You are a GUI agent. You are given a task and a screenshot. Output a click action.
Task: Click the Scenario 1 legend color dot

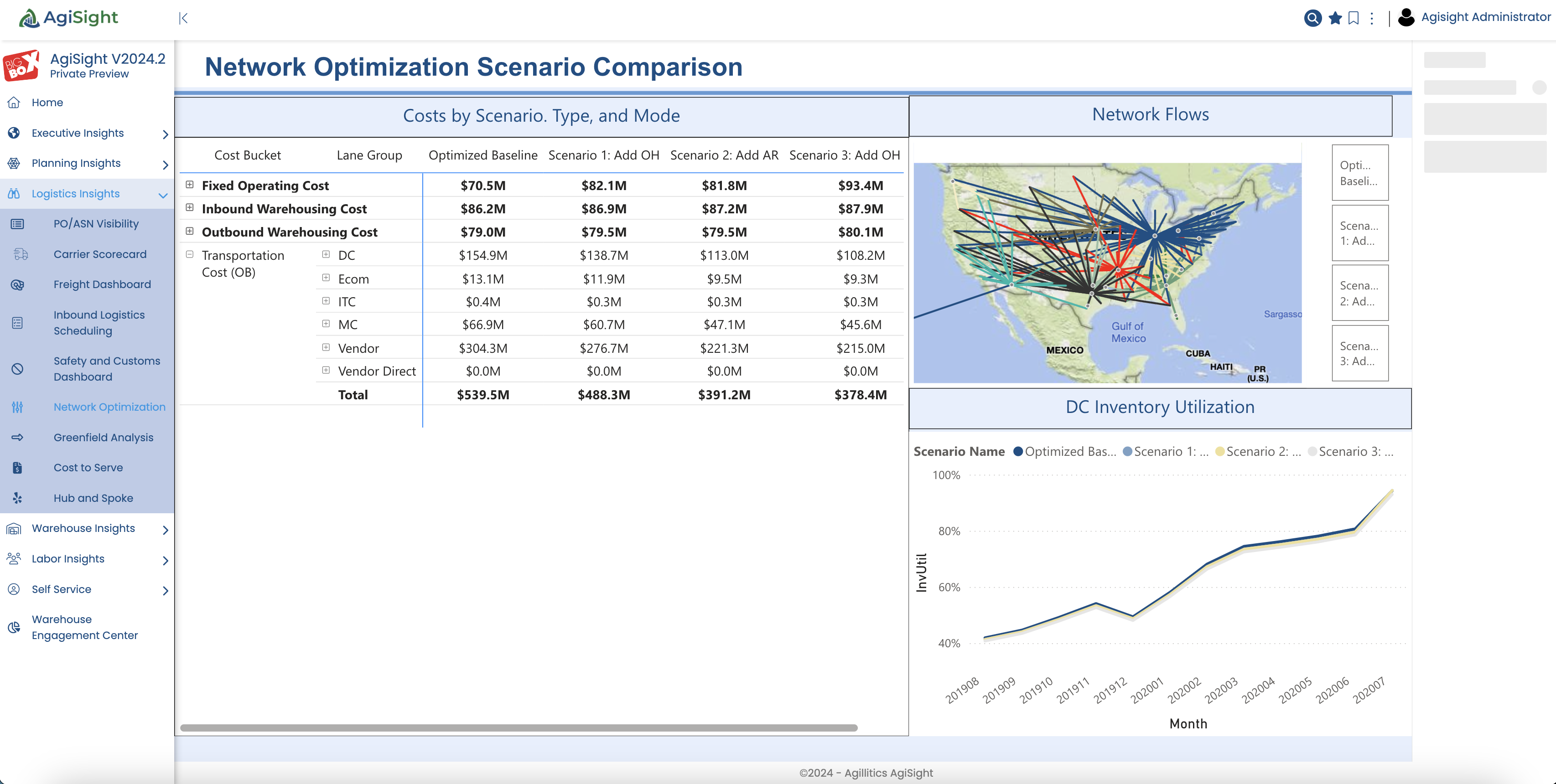pos(1127,451)
